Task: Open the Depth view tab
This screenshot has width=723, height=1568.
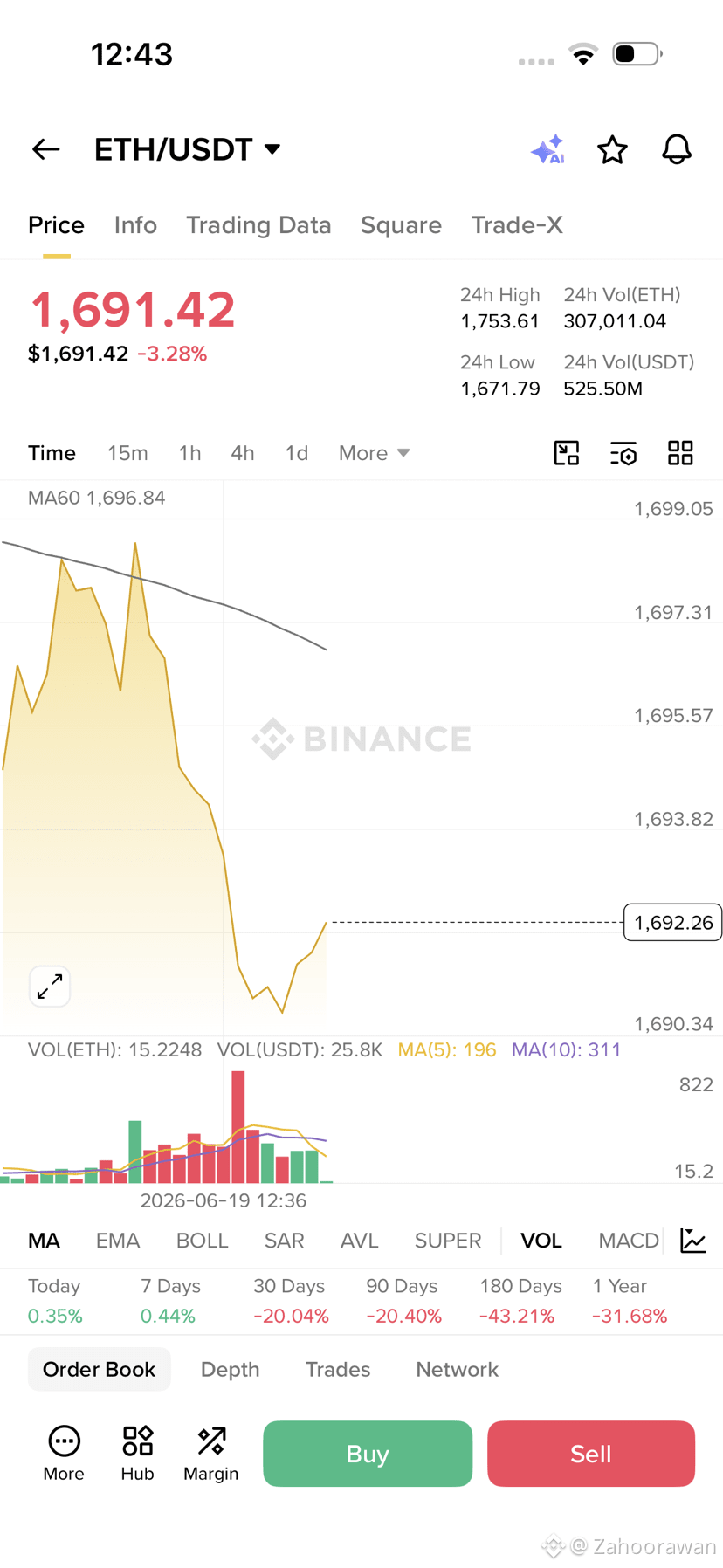Action: pyautogui.click(x=231, y=1369)
